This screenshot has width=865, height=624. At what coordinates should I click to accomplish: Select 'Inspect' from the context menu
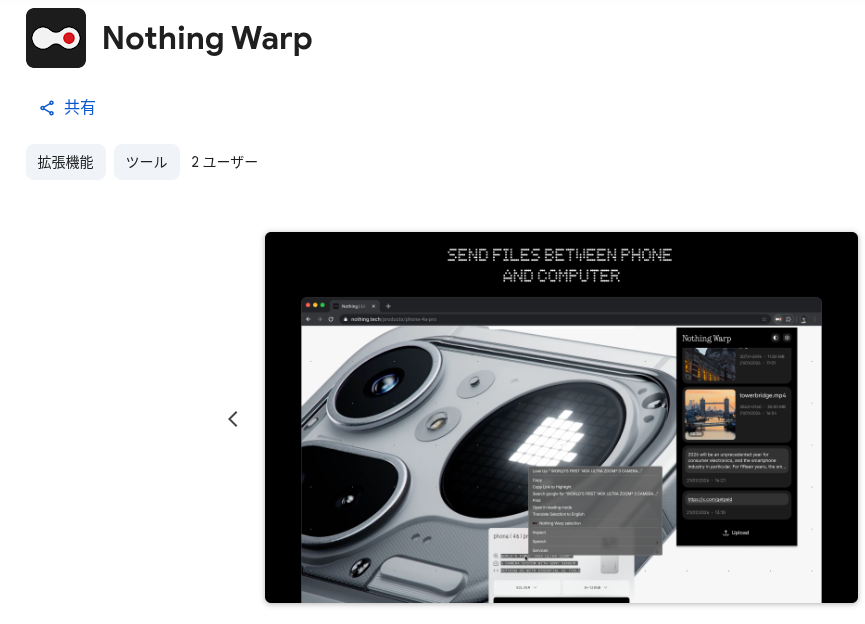coord(540,532)
